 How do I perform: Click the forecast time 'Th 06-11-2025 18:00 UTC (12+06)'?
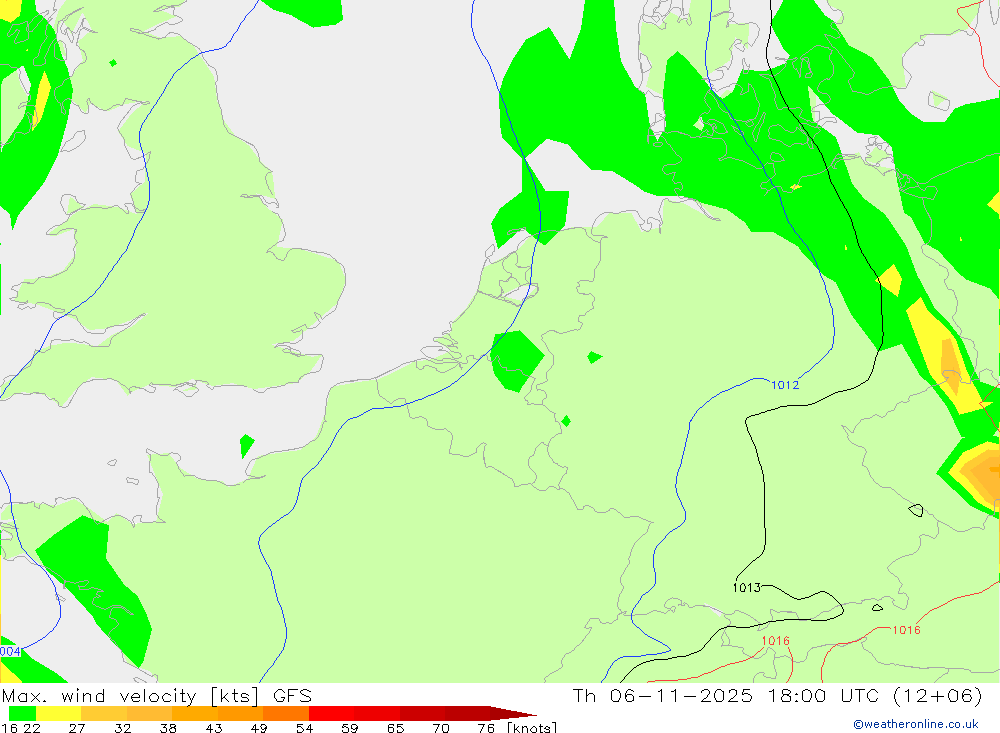click(777, 695)
